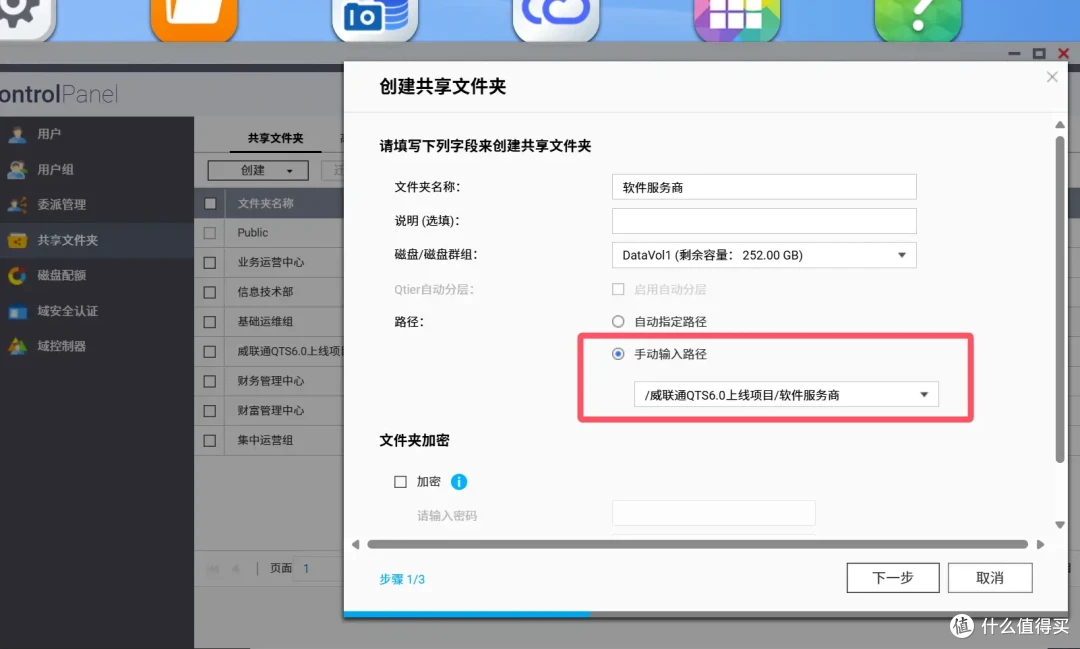This screenshot has height=649, width=1080.
Task: Click the quota icon beside 磁盘配额
Action: [17, 276]
